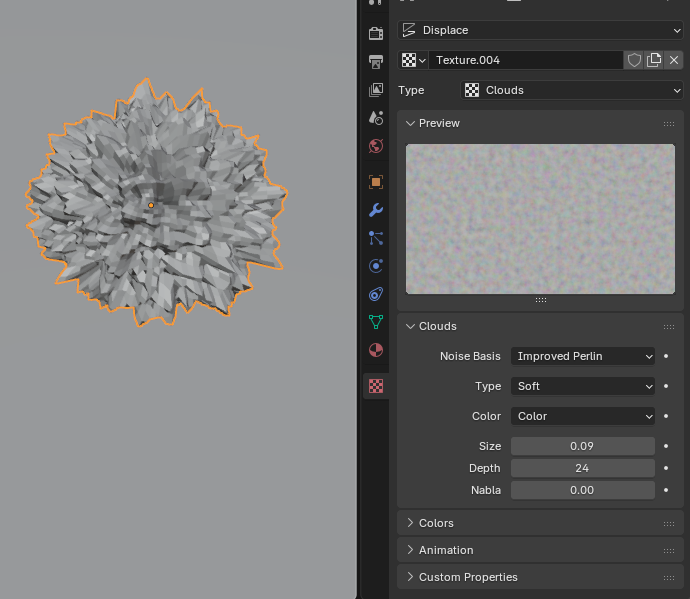
Task: Open the Render properties tab
Action: point(376,33)
